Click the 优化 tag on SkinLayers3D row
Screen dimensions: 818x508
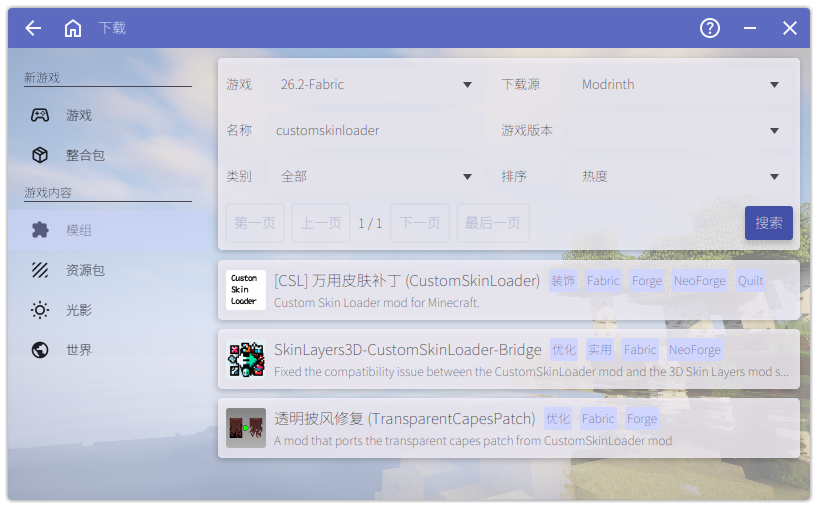[564, 349]
